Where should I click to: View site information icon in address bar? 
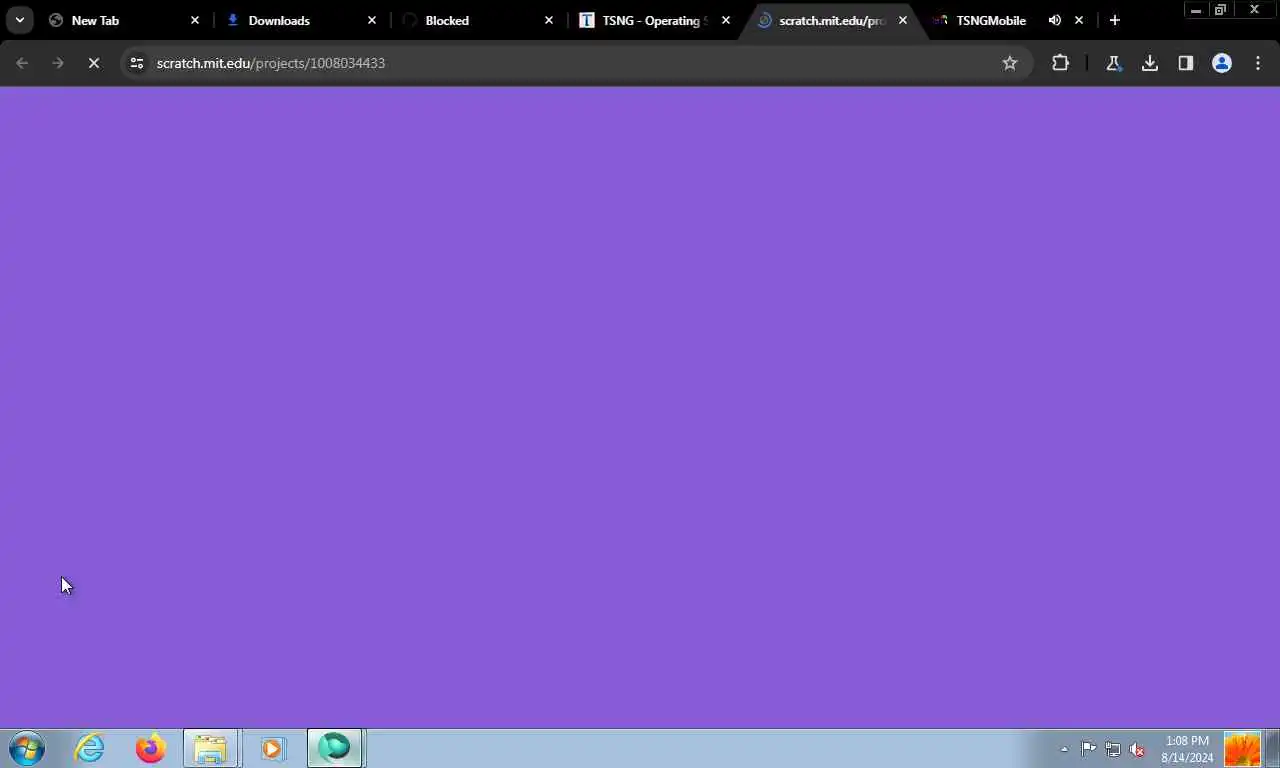click(137, 63)
